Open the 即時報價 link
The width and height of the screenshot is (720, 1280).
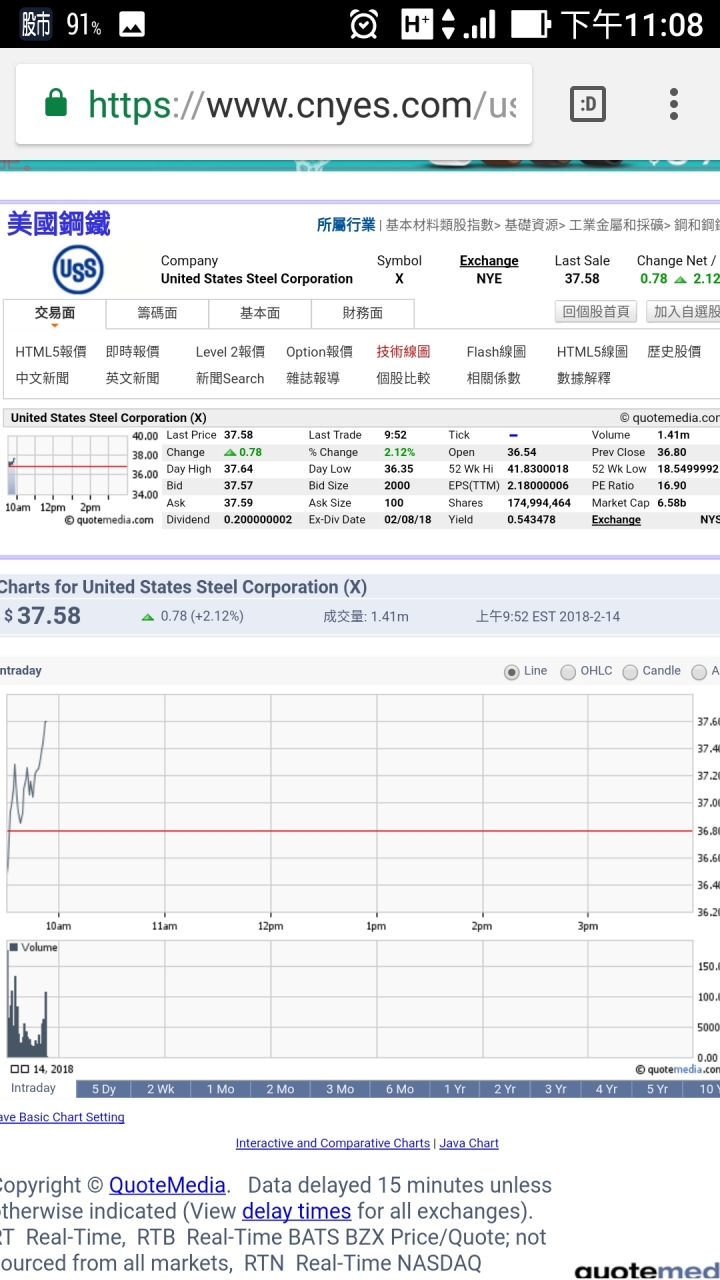(x=132, y=352)
